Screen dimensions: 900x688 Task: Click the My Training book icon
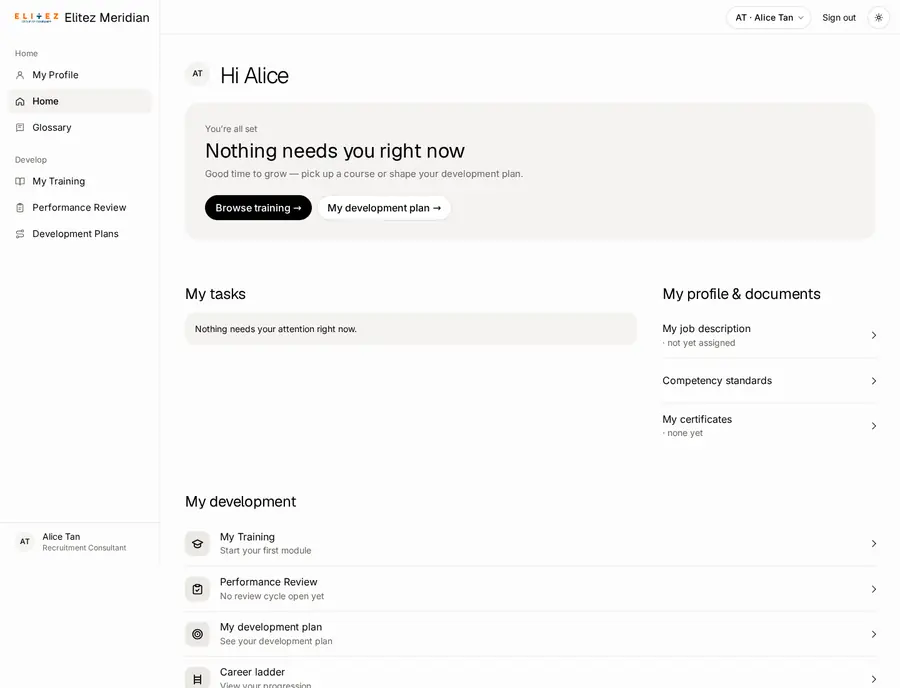[20, 181]
